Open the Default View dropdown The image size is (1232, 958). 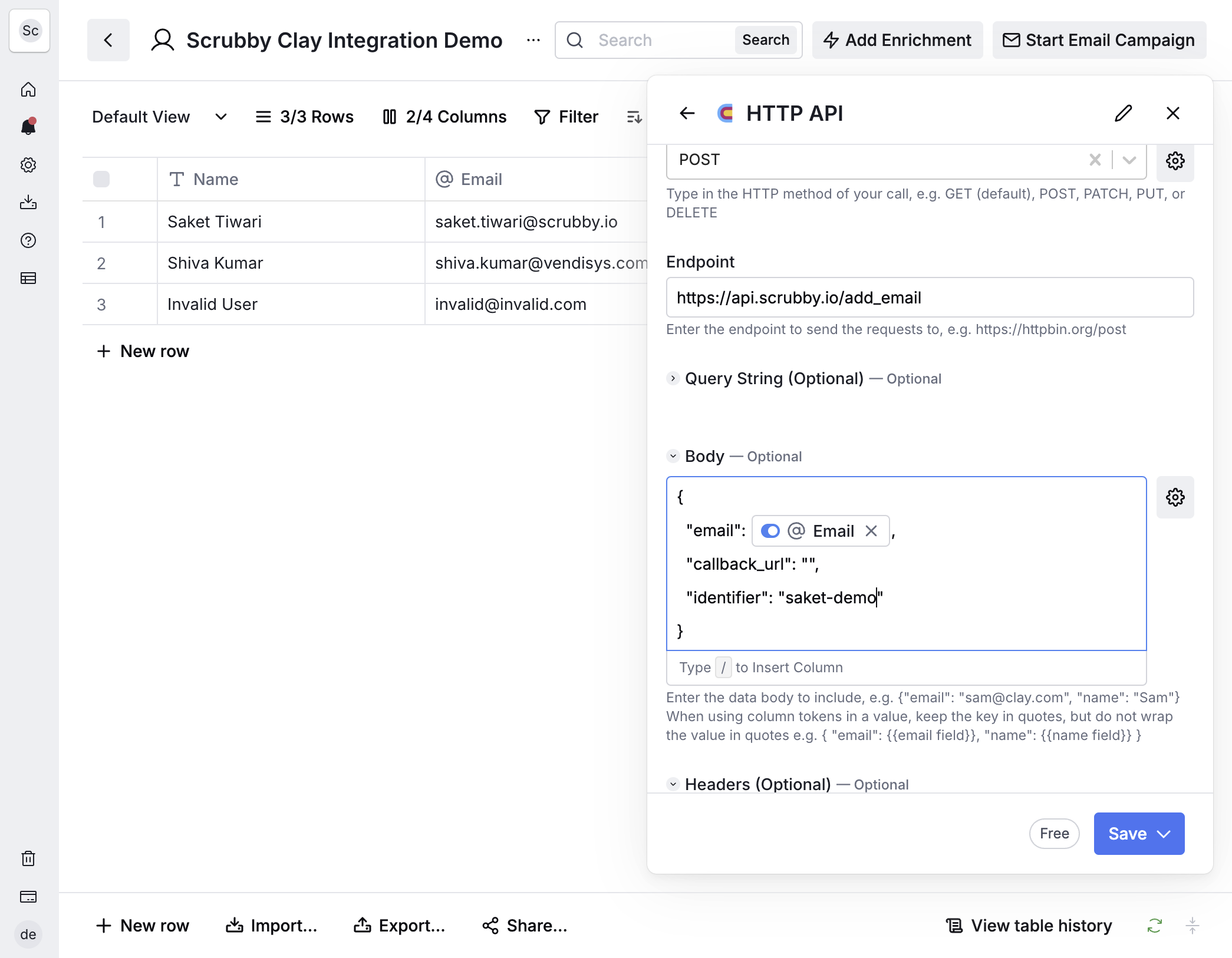pyautogui.click(x=159, y=117)
